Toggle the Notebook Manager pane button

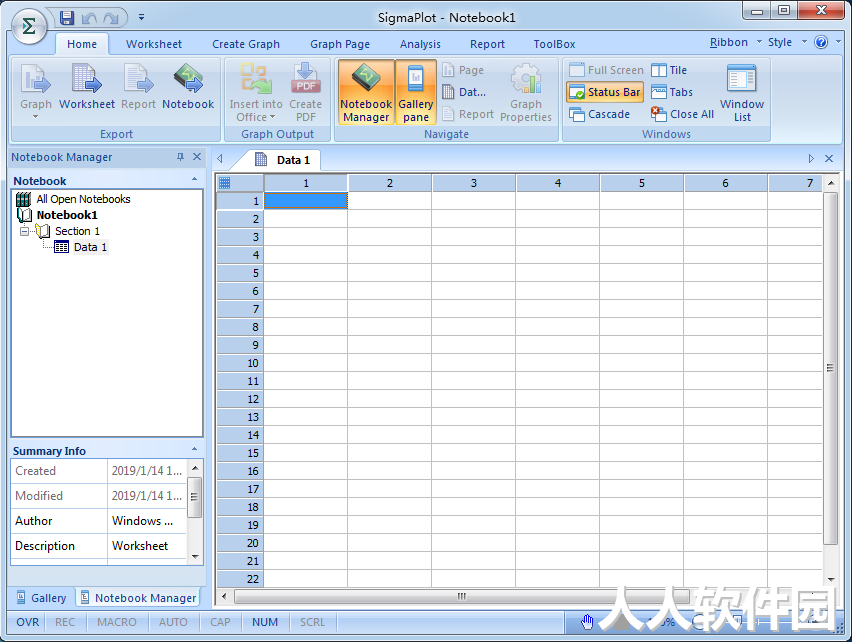pyautogui.click(x=366, y=92)
